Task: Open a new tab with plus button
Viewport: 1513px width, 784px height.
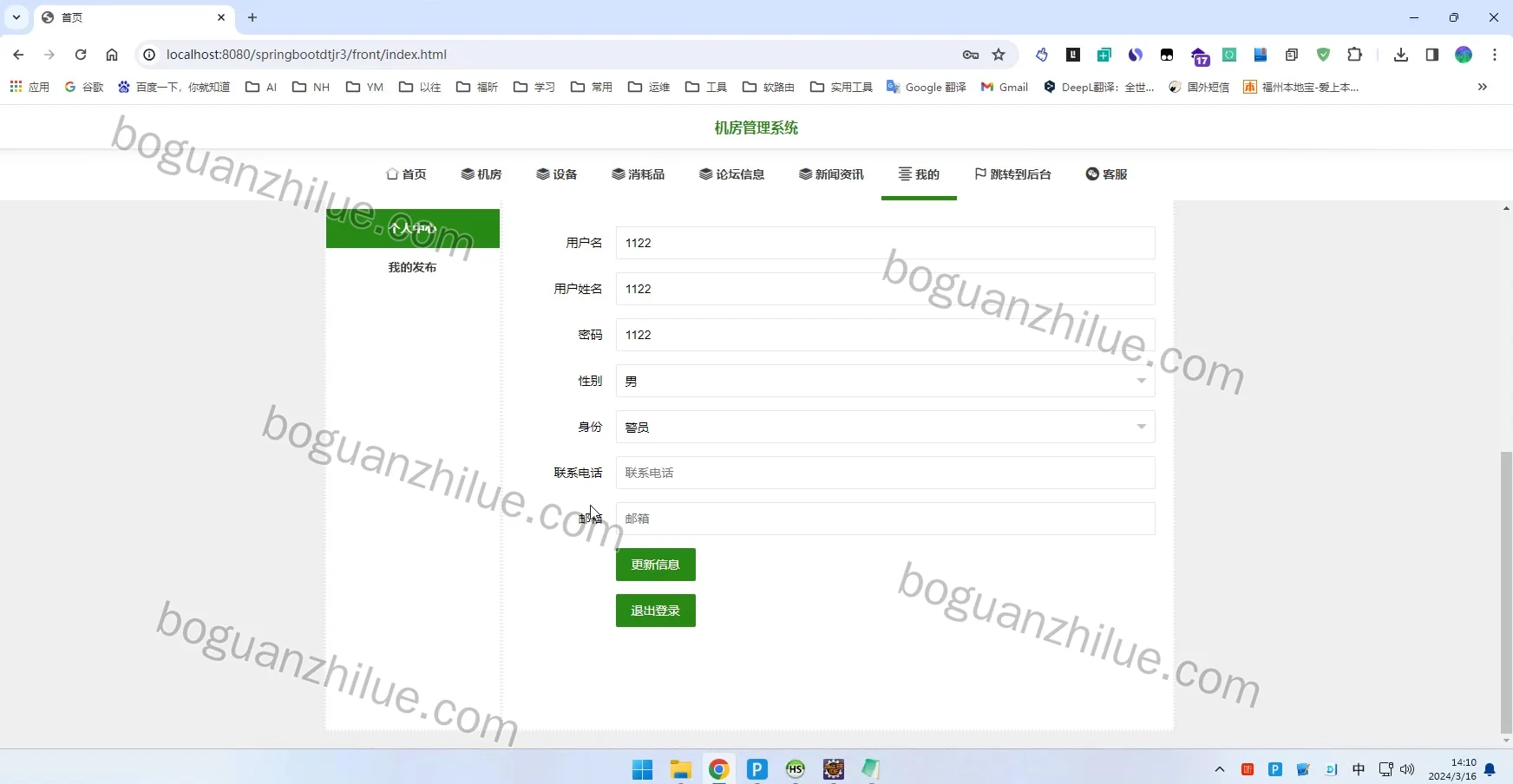Action: [252, 17]
